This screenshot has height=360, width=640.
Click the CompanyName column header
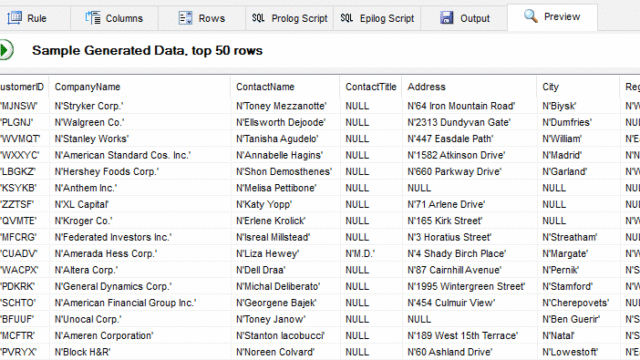click(139, 87)
